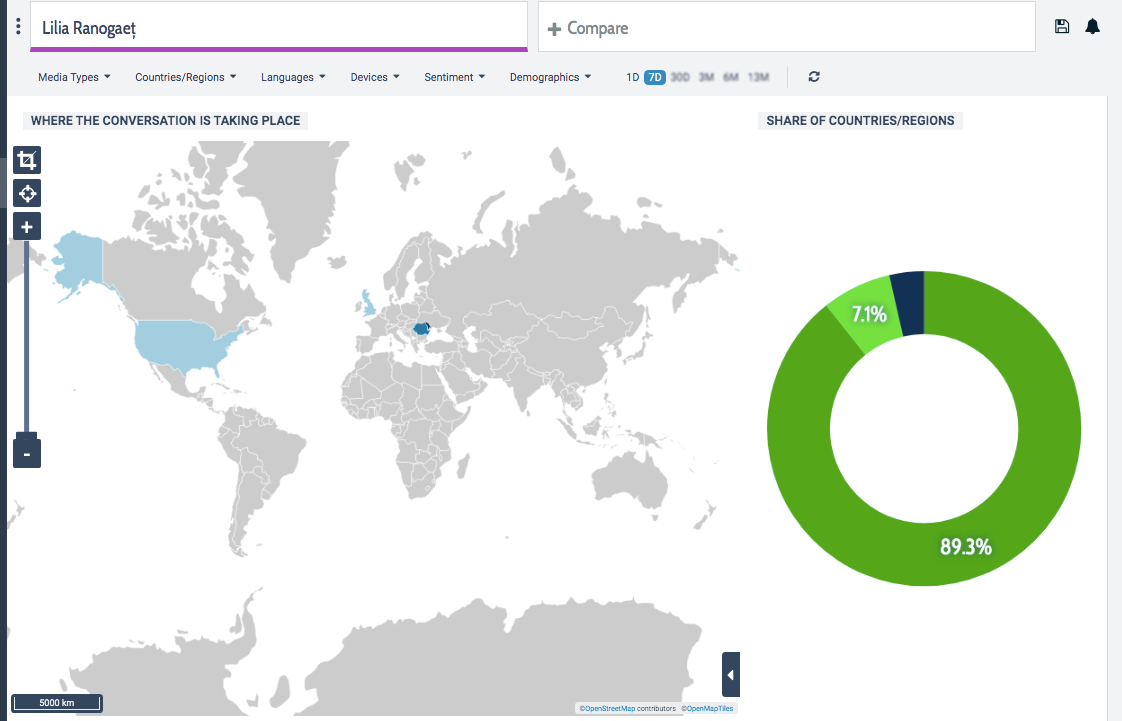Open the Languages filter menu
The image size is (1122, 721).
pyautogui.click(x=293, y=77)
